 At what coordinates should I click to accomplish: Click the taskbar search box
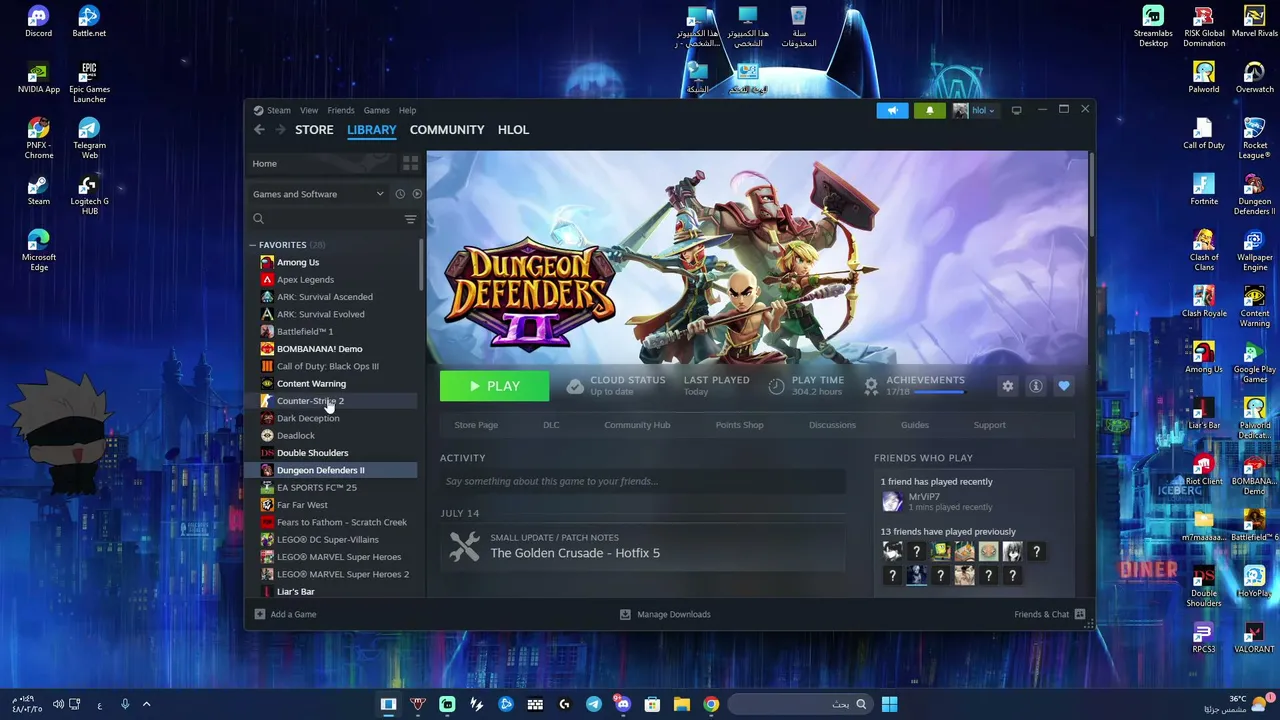click(x=799, y=704)
